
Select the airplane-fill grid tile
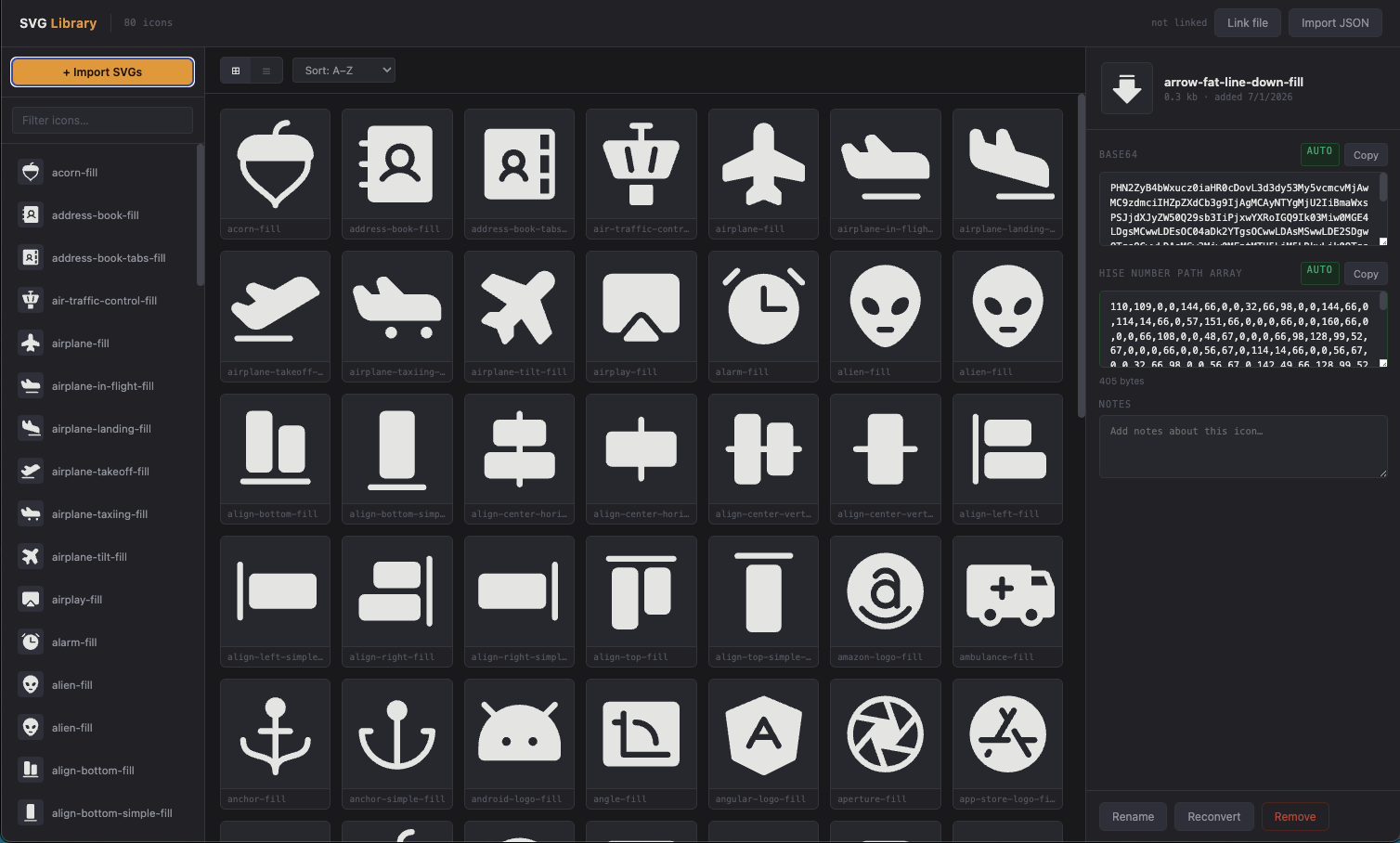pyautogui.click(x=763, y=174)
